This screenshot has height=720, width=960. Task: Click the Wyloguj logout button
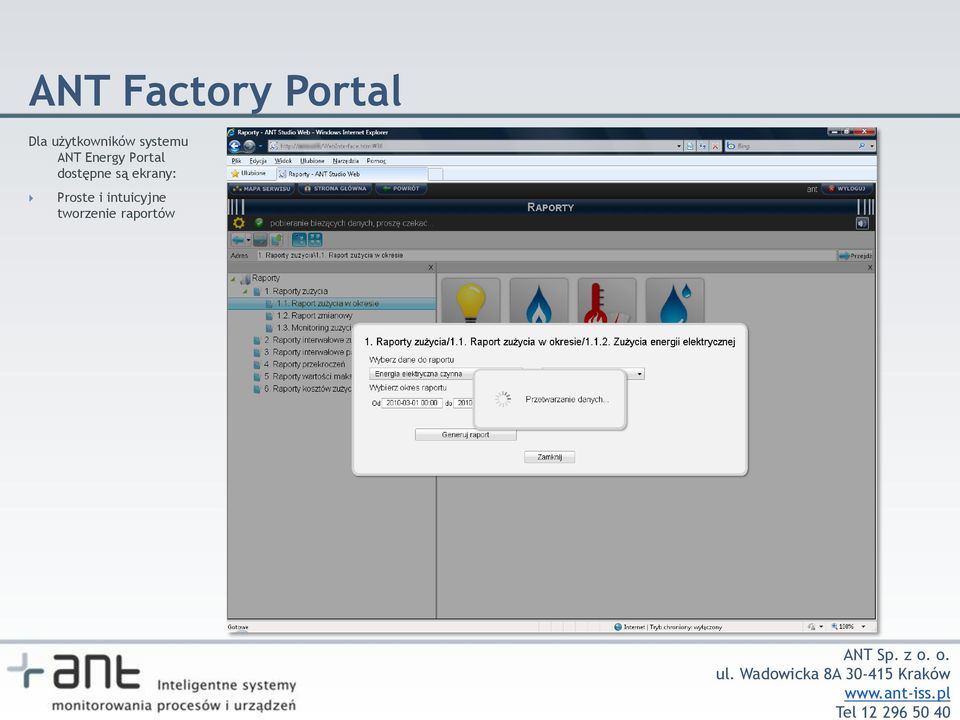click(x=847, y=189)
